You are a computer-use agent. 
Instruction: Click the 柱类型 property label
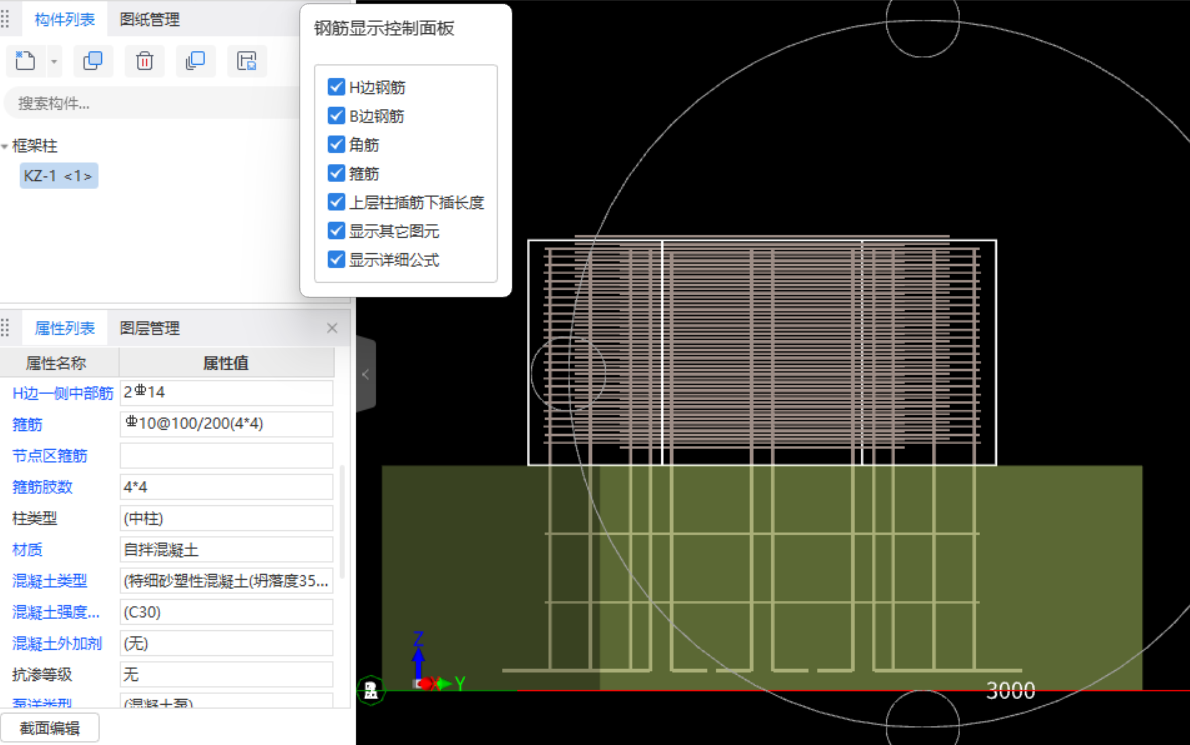point(35,518)
